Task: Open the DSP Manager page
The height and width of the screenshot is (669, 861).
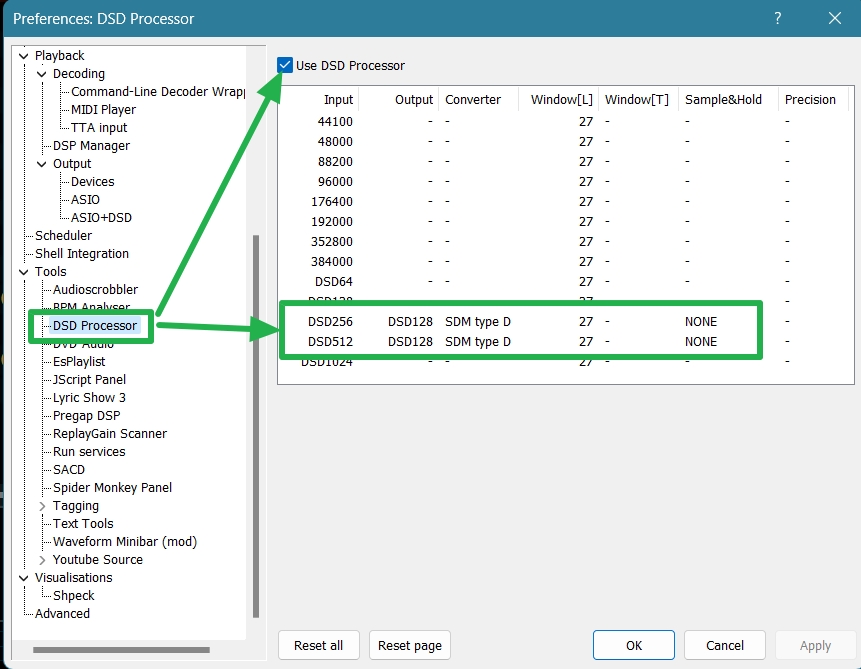Action: (91, 146)
